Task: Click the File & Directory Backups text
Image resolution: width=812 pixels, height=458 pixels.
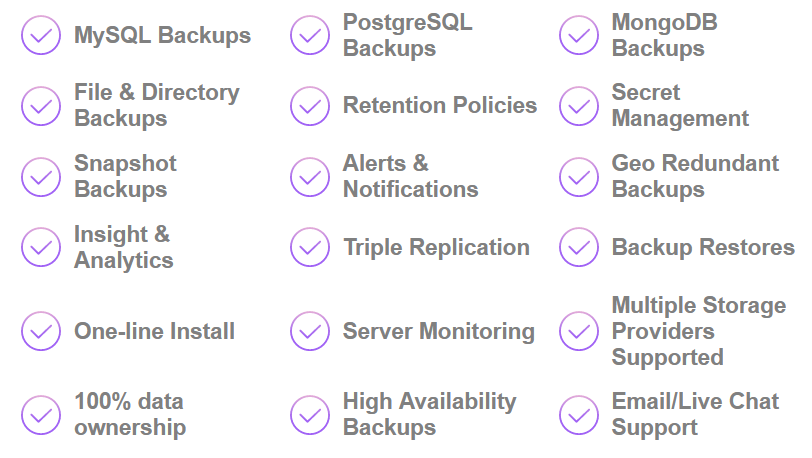Action: point(157,106)
